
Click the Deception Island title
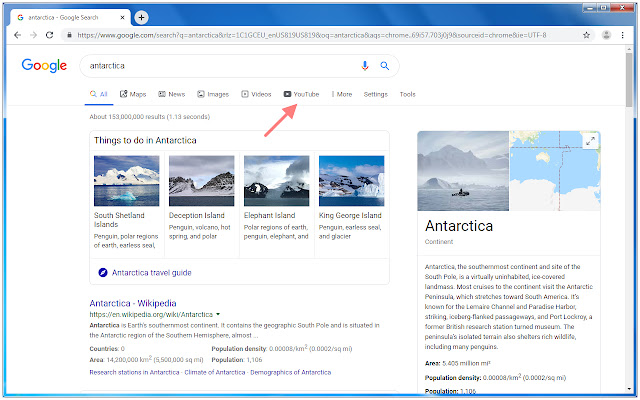click(x=197, y=215)
